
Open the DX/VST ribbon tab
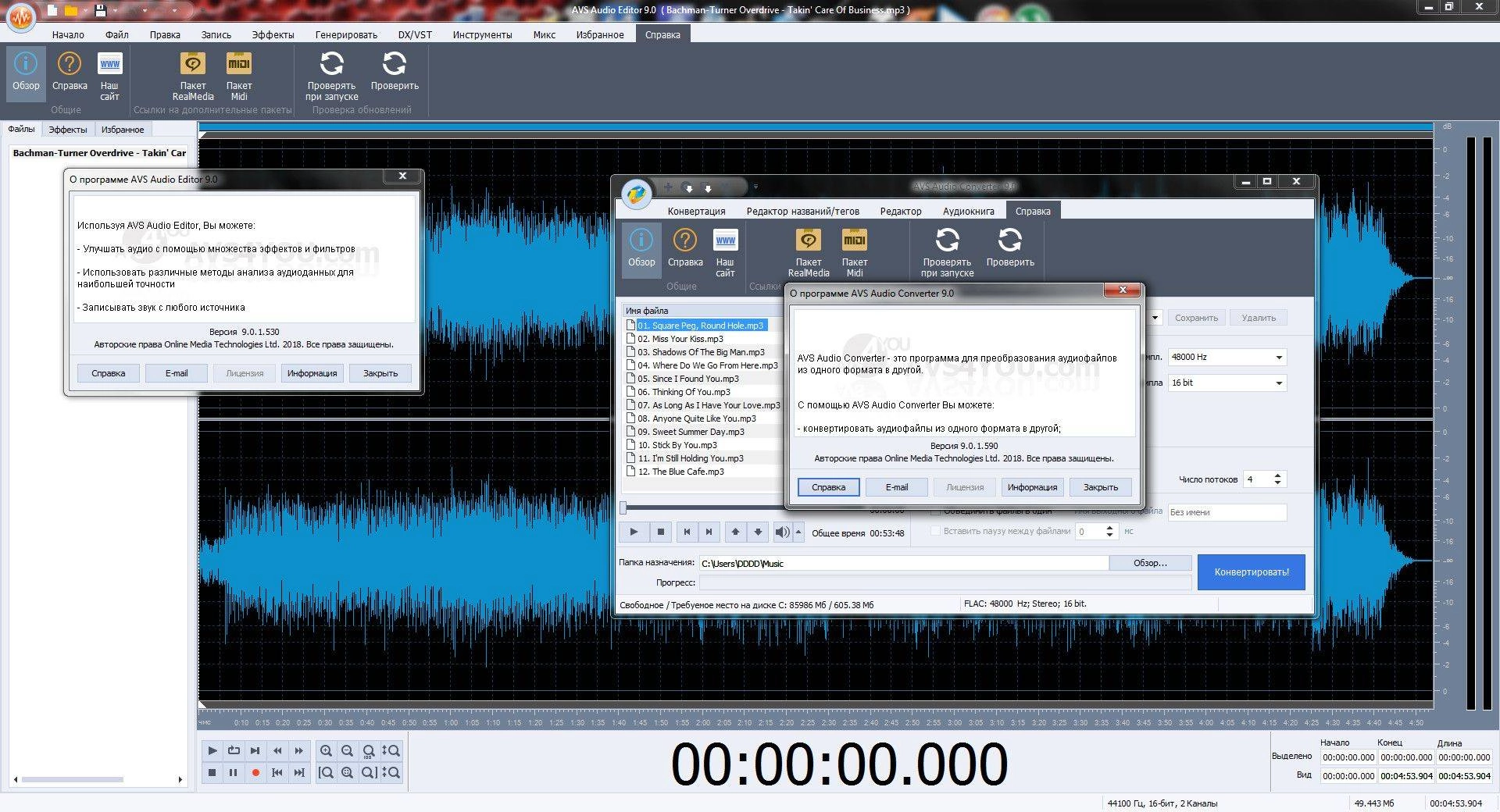click(415, 34)
